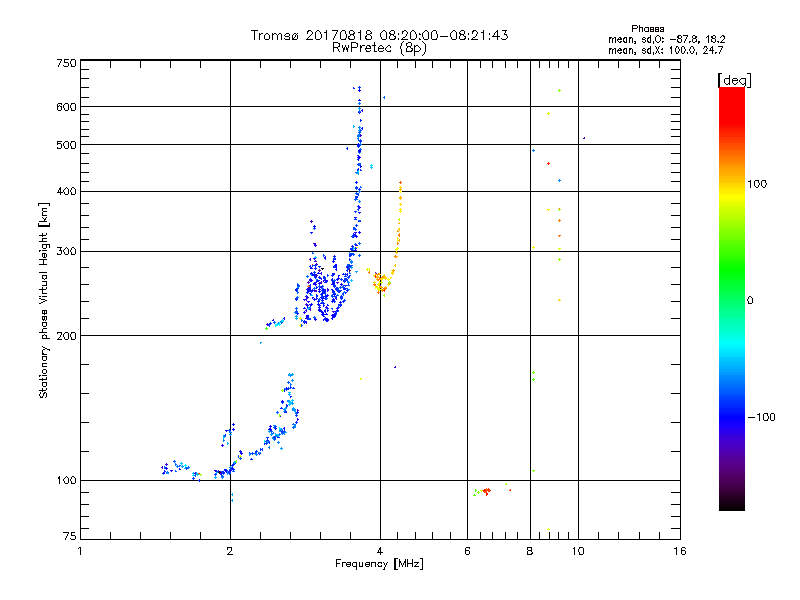Click the 'Frequency [MHz]' axis title
Screen dimensions: 800x600
pyautogui.click(x=379, y=564)
